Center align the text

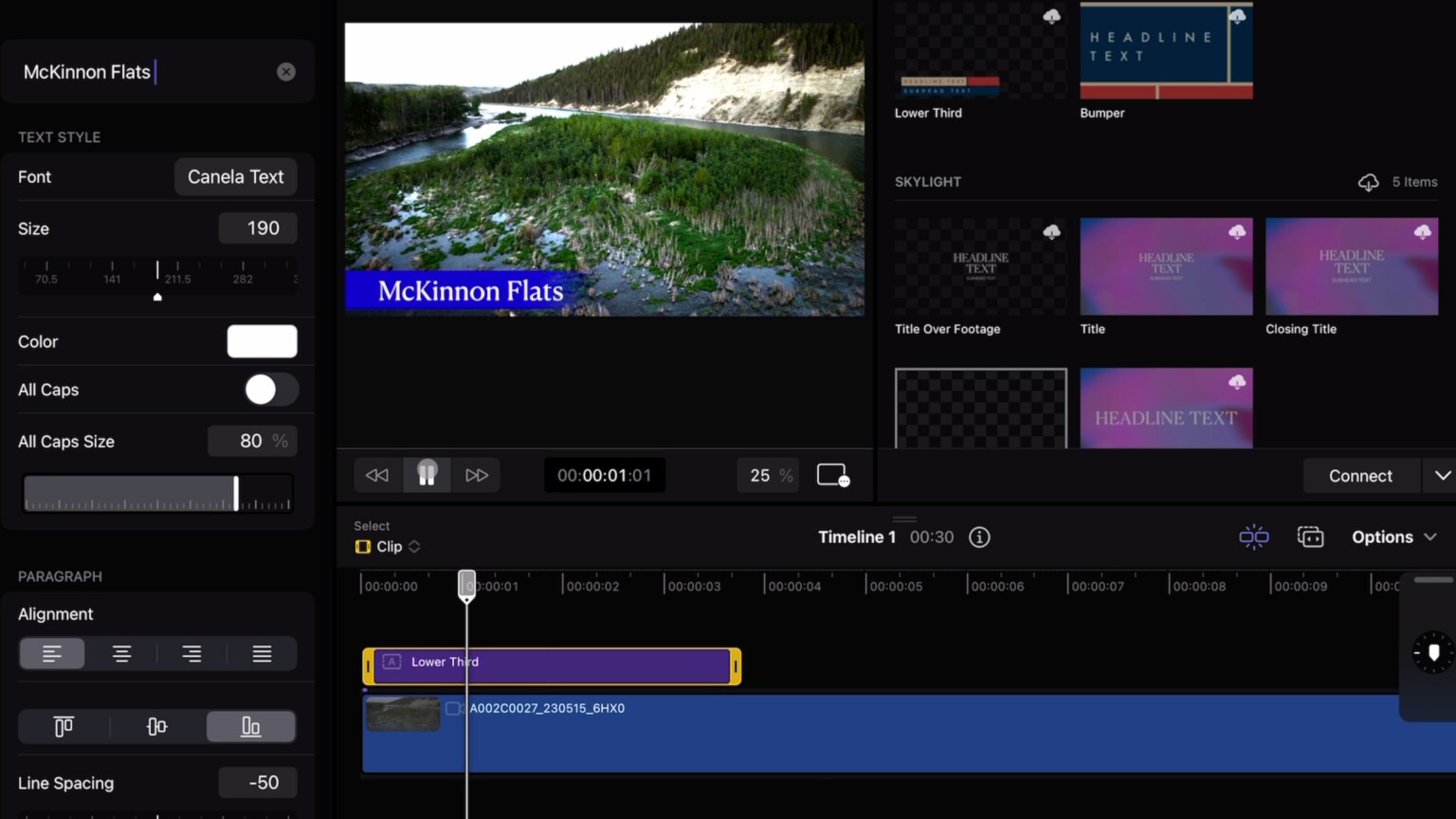click(121, 654)
